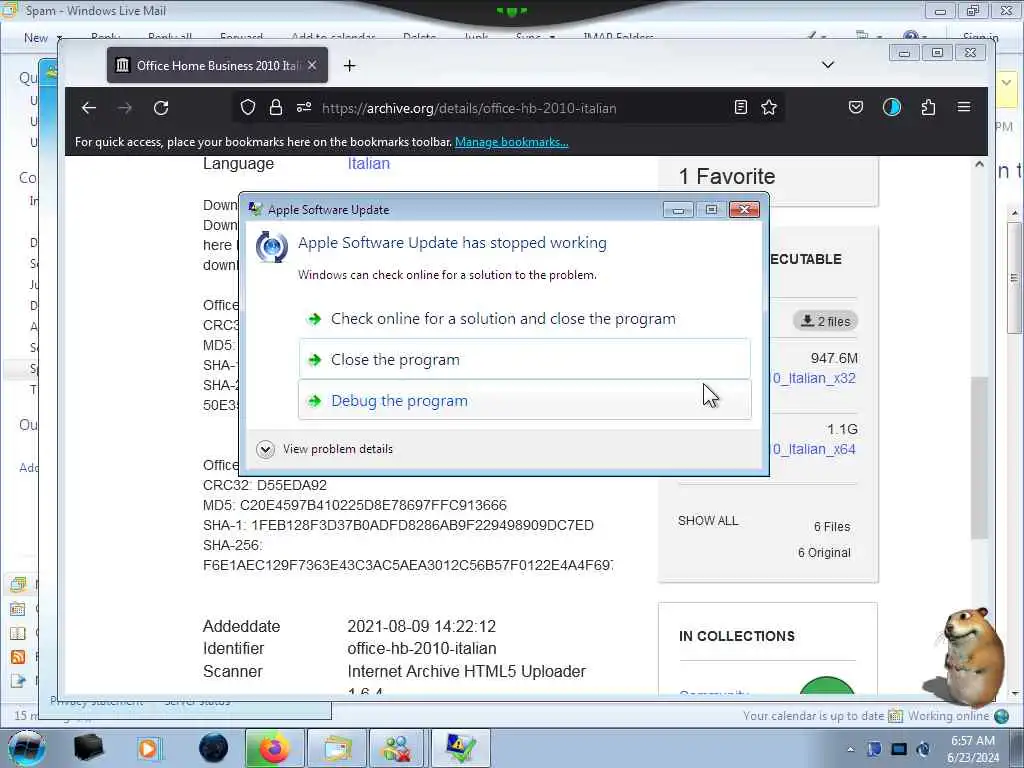Close the Office Home Business 2010 tab
The width and height of the screenshot is (1024, 768).
pos(312,65)
